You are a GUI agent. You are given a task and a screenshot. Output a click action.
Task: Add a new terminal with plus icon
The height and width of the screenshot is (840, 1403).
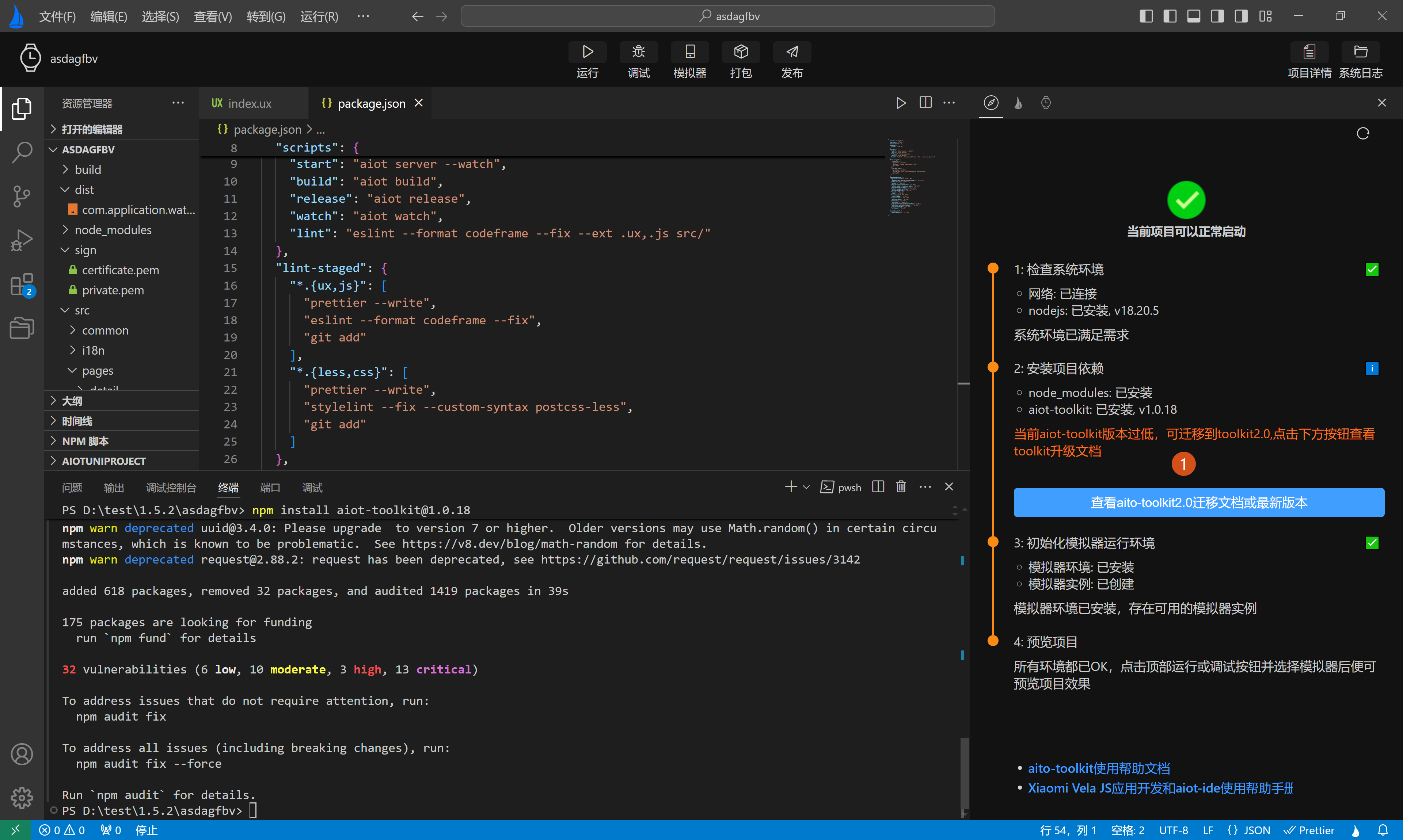coord(791,486)
